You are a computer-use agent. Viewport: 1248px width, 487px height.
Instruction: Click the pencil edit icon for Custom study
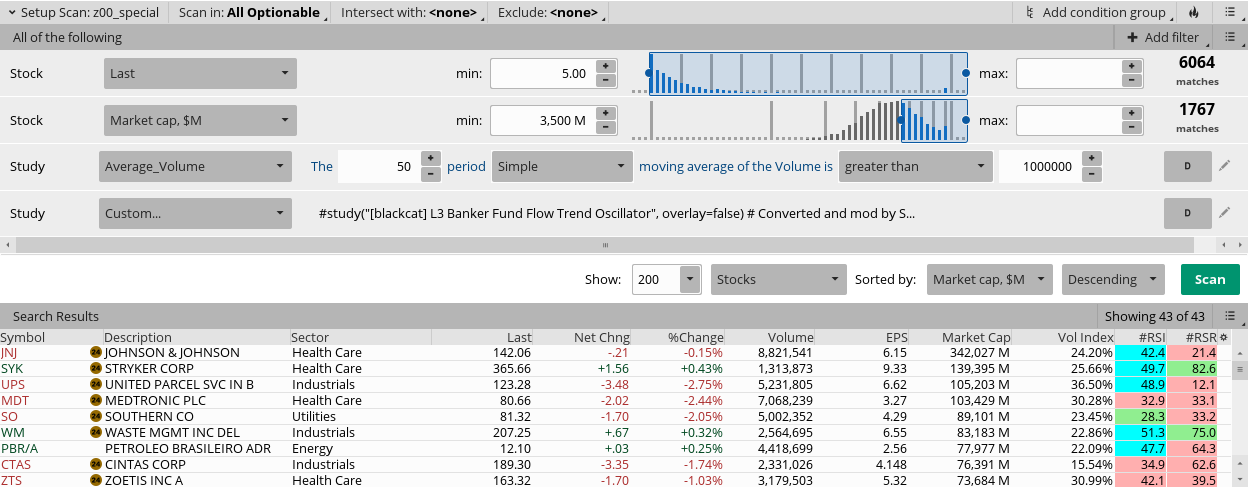[1225, 213]
